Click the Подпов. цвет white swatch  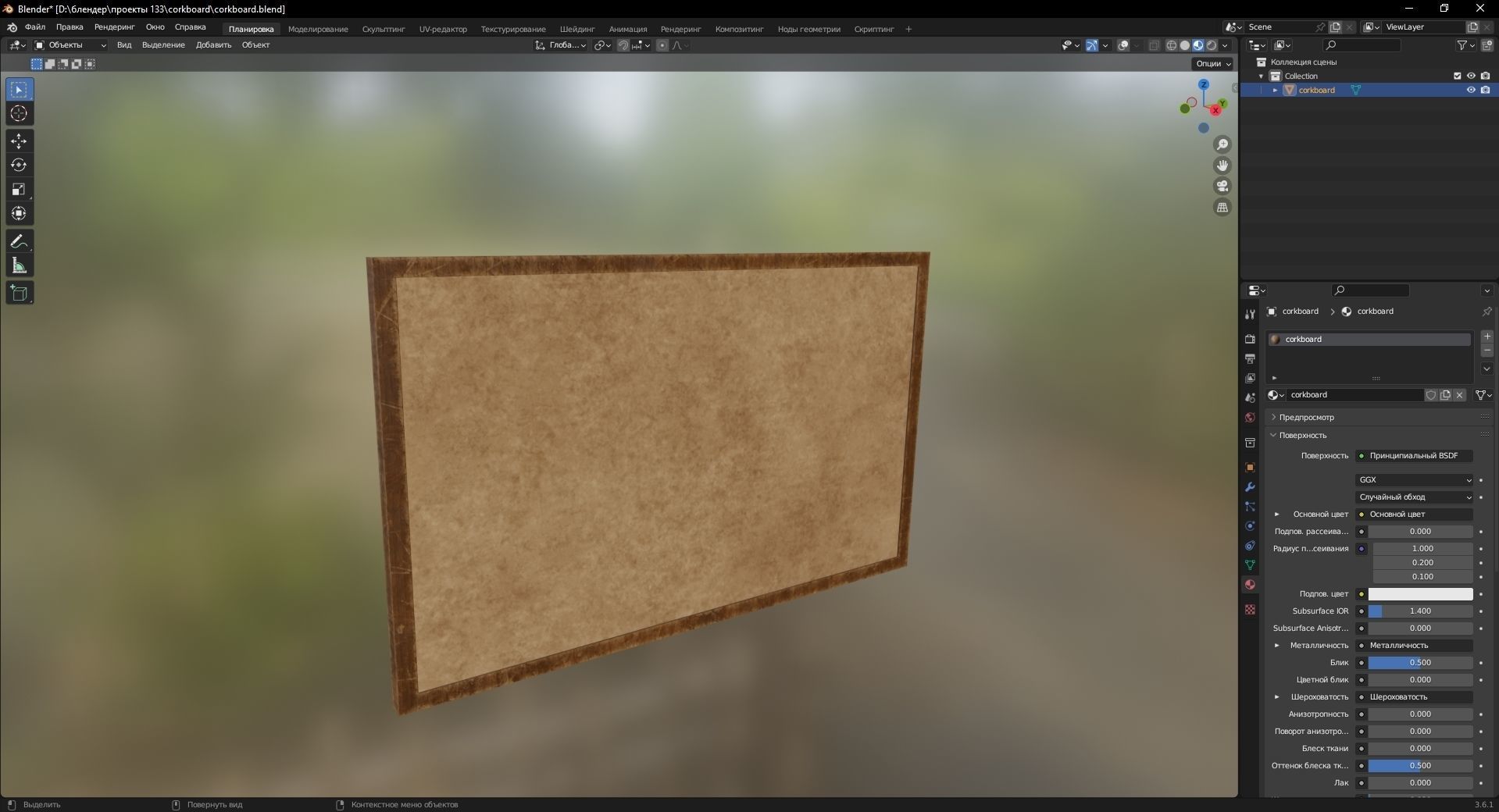1420,594
